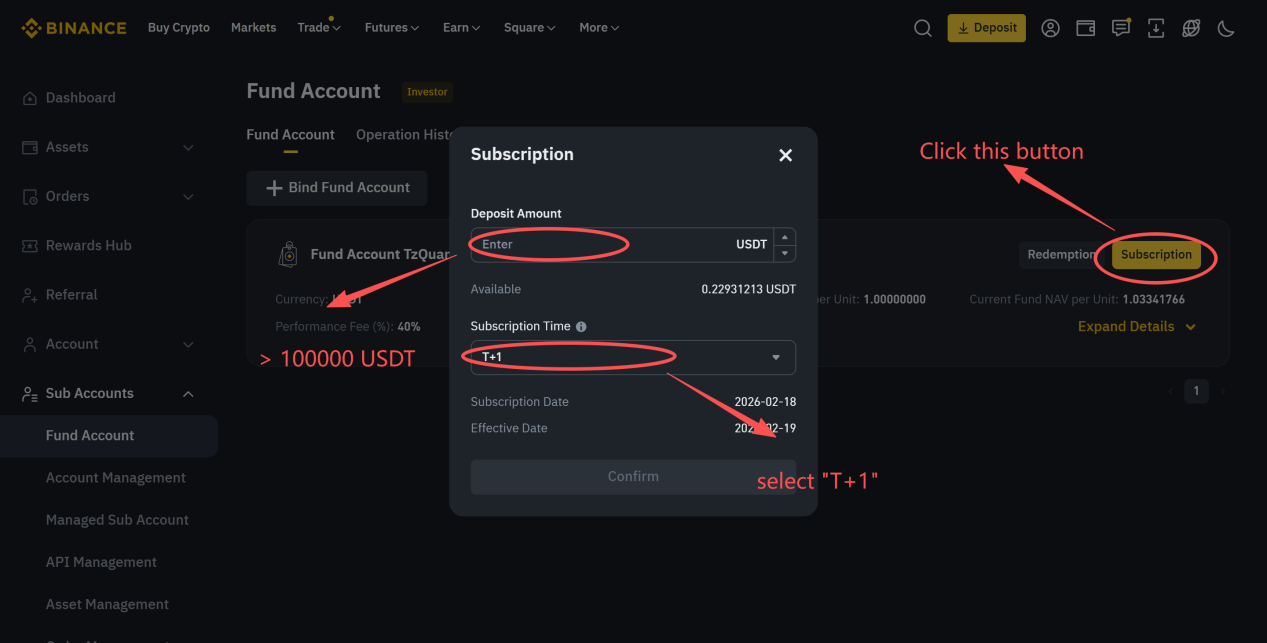The width and height of the screenshot is (1267, 643).
Task: Click the Bind Fund Account button
Action: (337, 187)
